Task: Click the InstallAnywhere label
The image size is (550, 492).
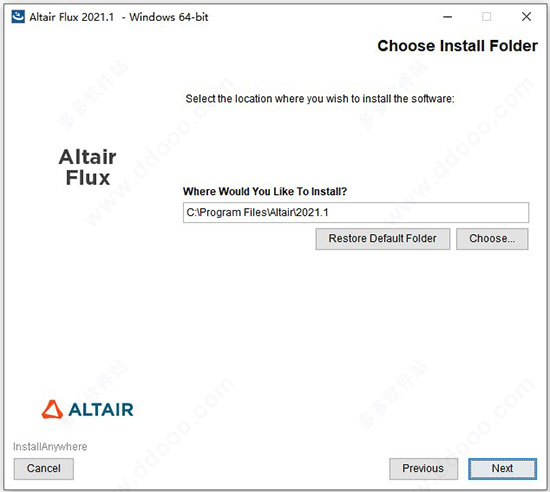Action: [50, 447]
